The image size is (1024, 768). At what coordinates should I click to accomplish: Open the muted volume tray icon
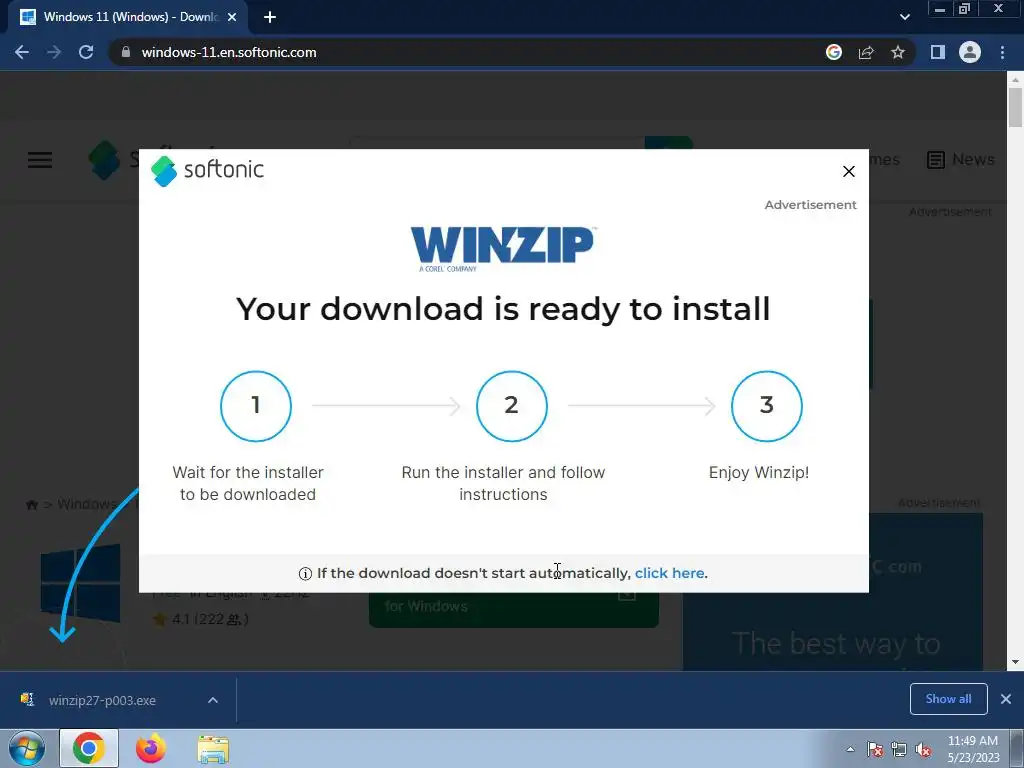coord(923,749)
